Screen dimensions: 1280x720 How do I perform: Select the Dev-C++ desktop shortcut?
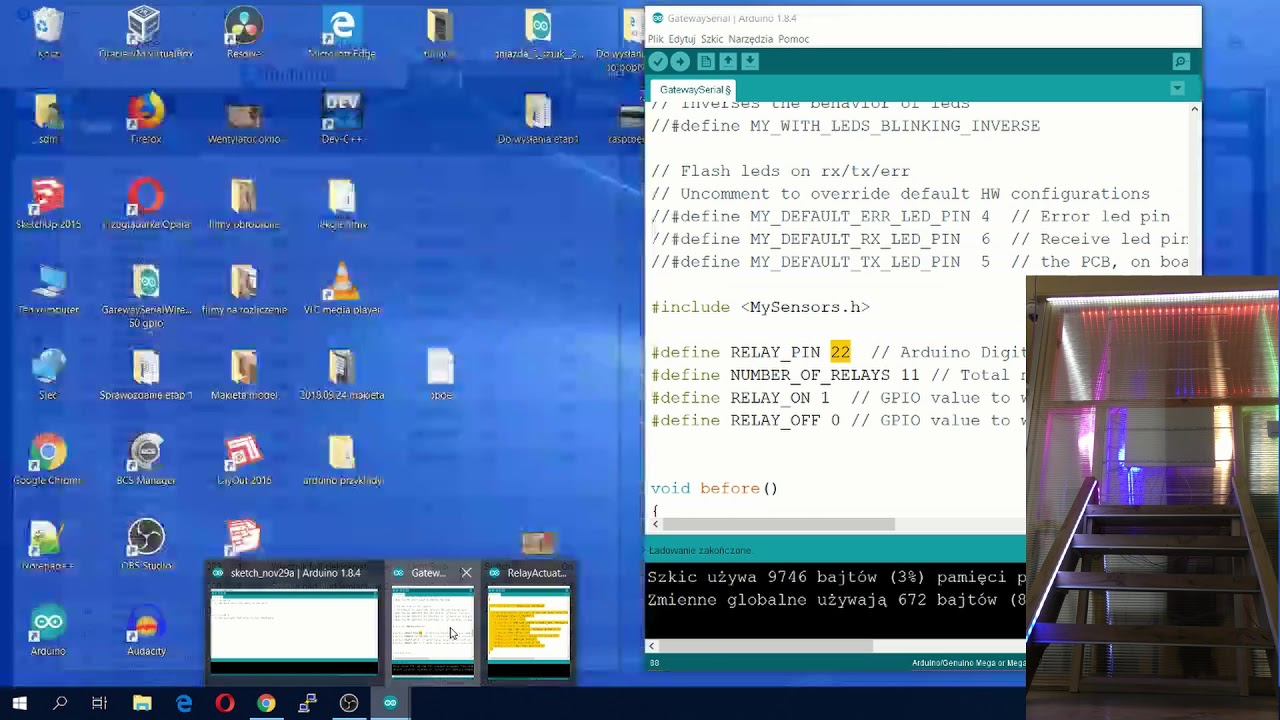click(342, 118)
